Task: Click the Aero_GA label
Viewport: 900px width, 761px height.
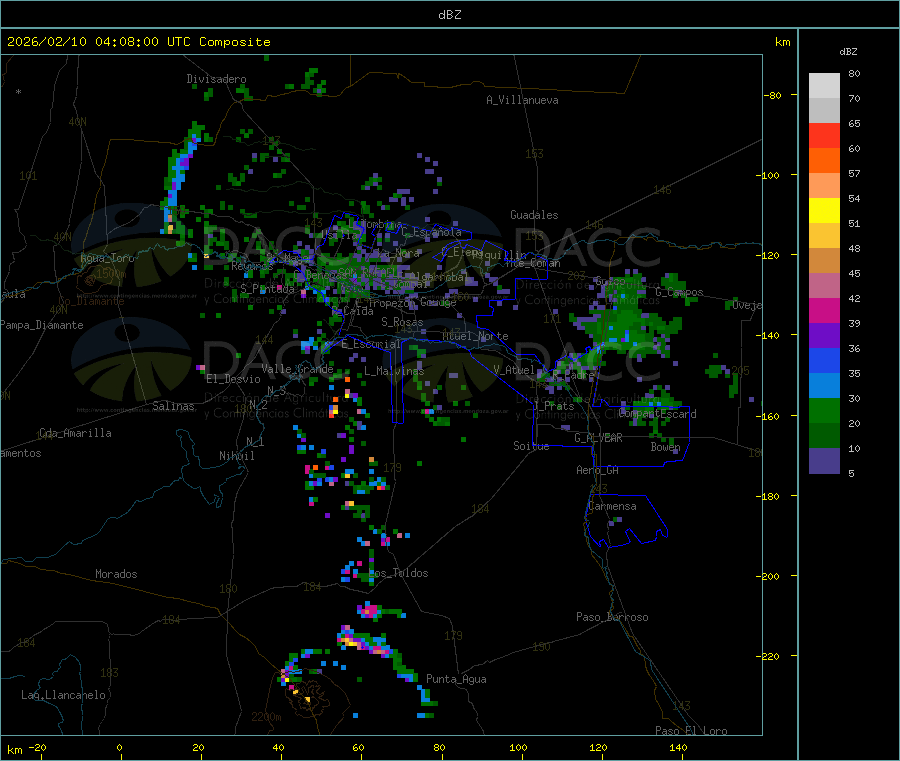Action: point(598,470)
